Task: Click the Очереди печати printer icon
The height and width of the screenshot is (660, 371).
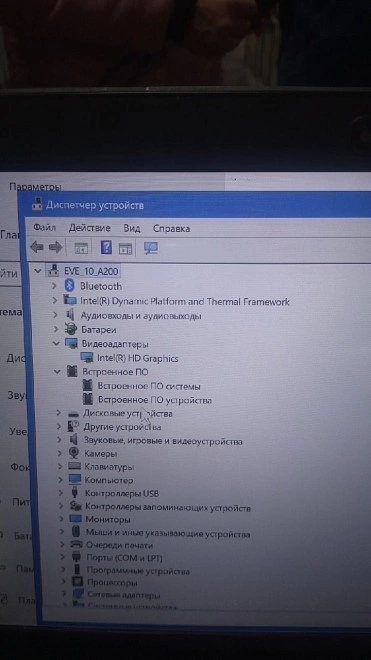Action: pos(76,545)
